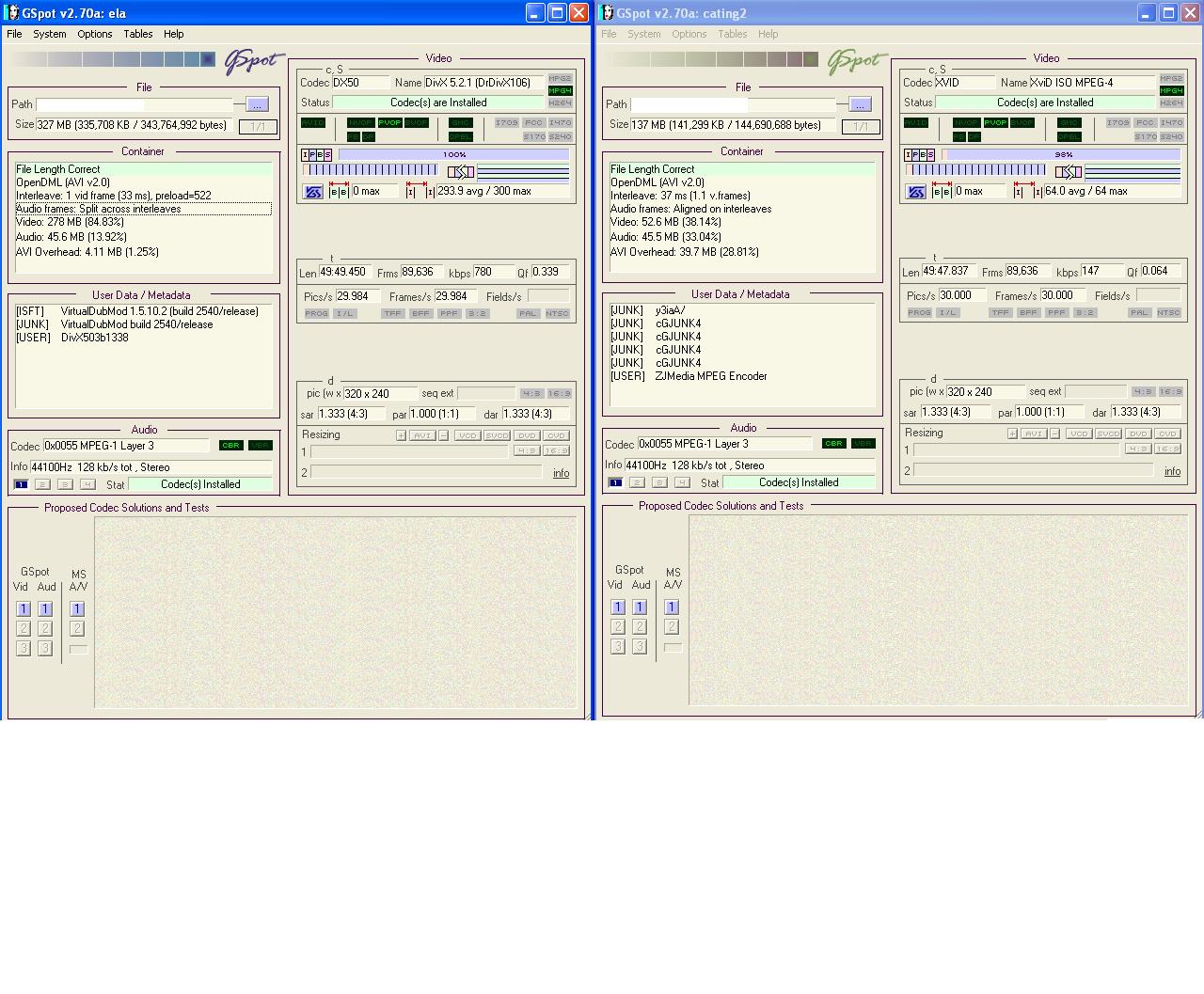Click the 100% frame bar in ela window
1204x994 pixels.
[454, 155]
